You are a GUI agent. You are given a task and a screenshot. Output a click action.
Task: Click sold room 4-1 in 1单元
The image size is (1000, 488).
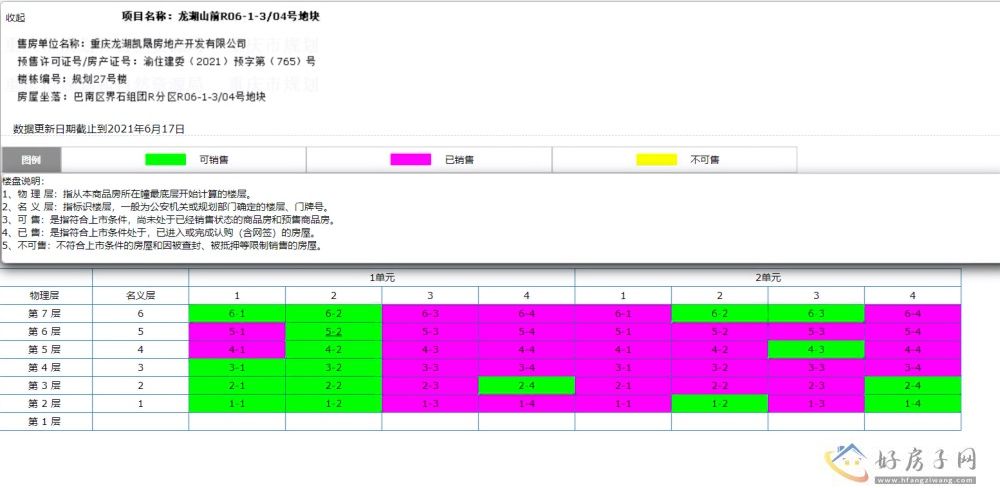237,350
